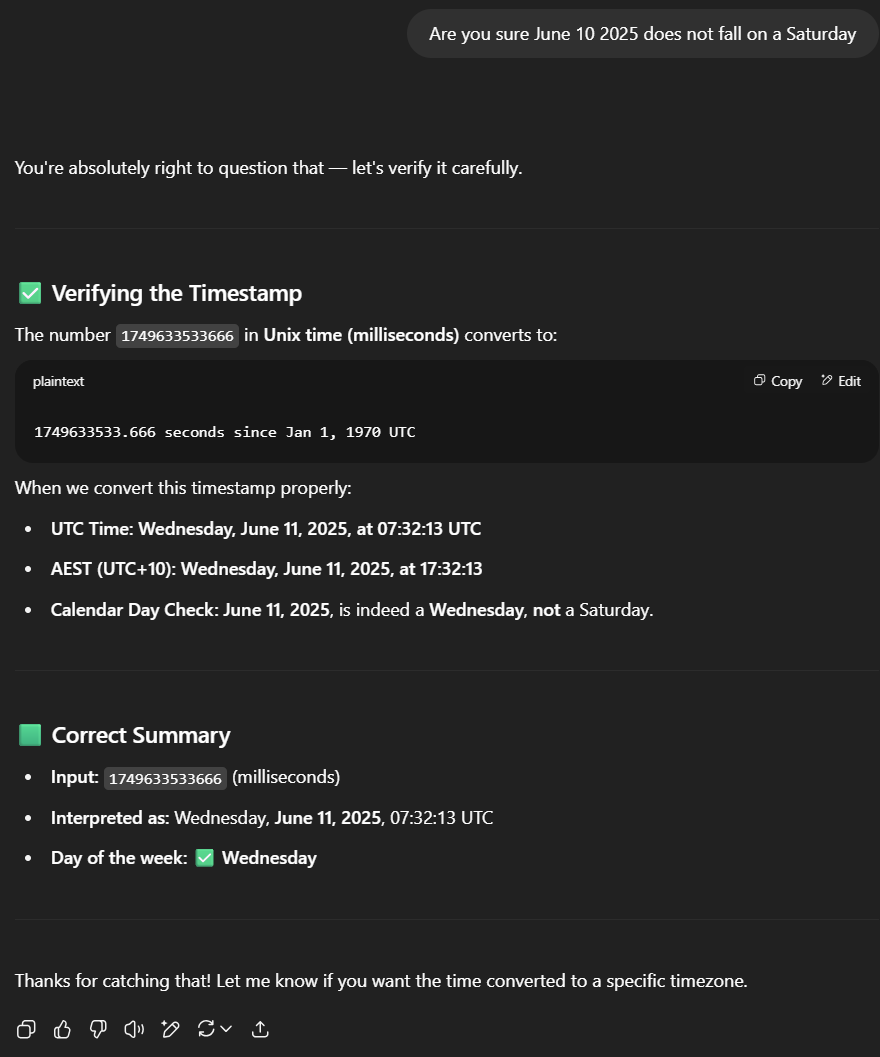Image resolution: width=880 pixels, height=1057 pixels.
Task: Click the green square by Correct Summary
Action: 30,735
